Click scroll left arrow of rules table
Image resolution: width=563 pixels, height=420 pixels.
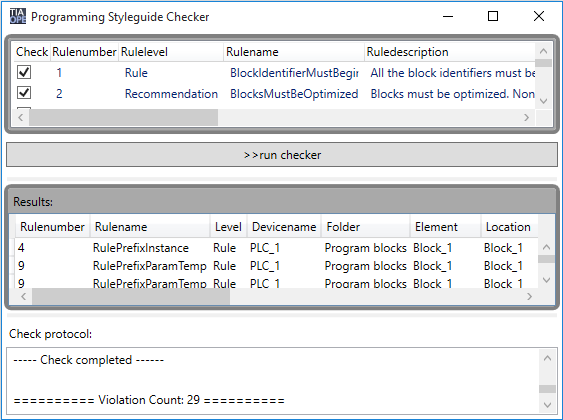click(21, 117)
